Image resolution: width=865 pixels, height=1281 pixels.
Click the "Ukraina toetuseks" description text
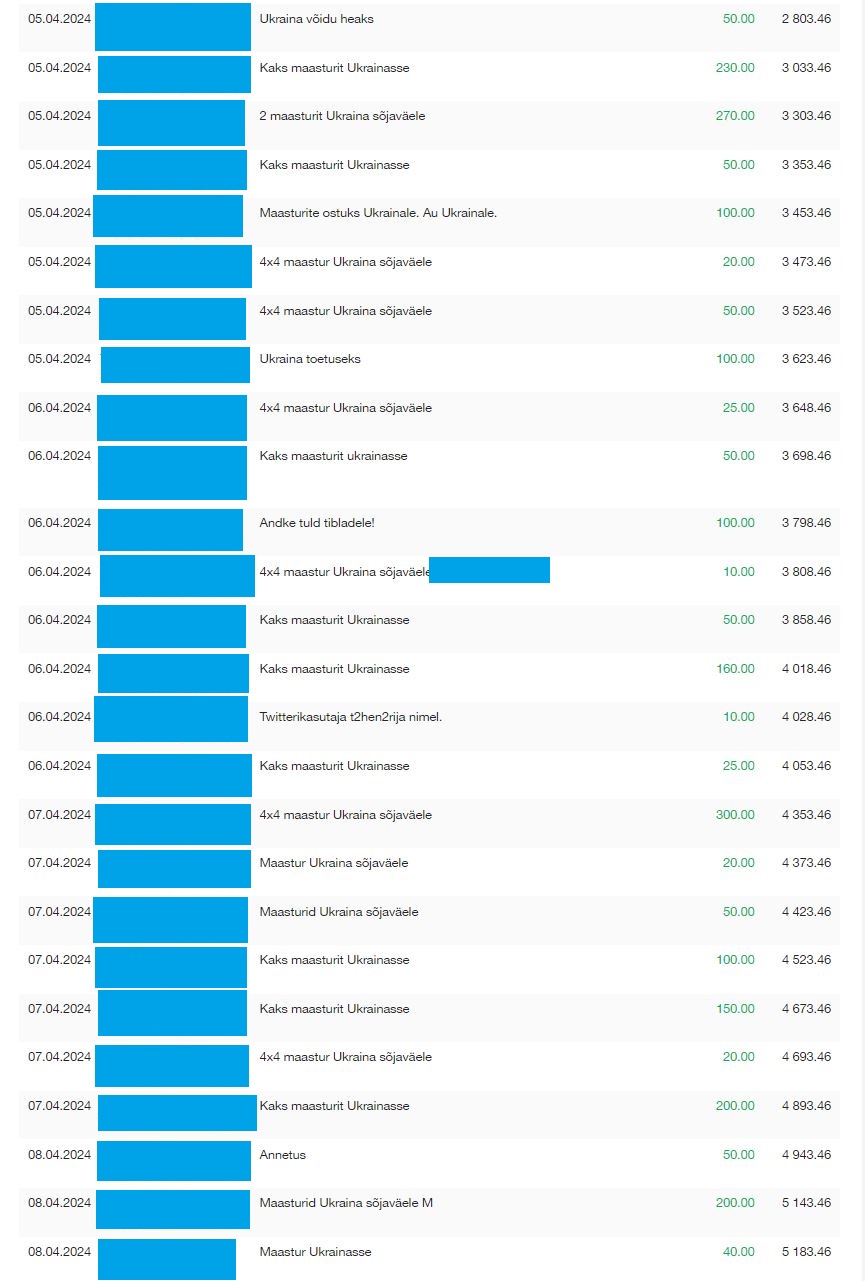coord(310,359)
